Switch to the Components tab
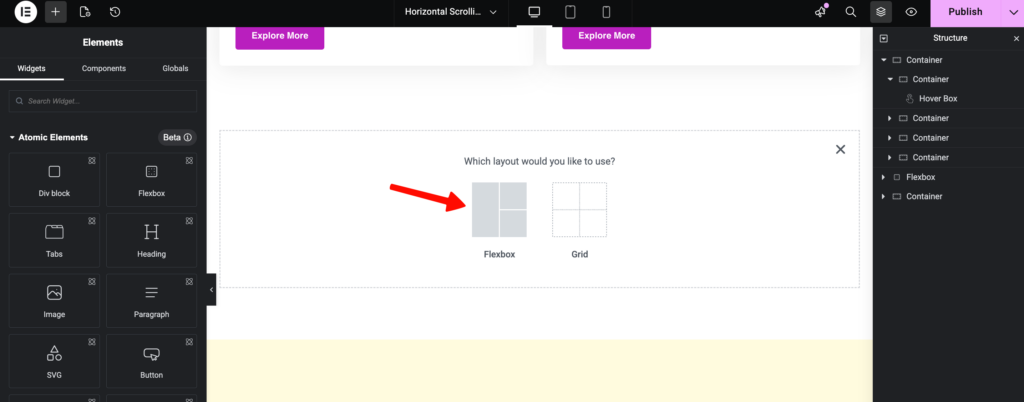The height and width of the screenshot is (402, 1024). click(x=104, y=69)
